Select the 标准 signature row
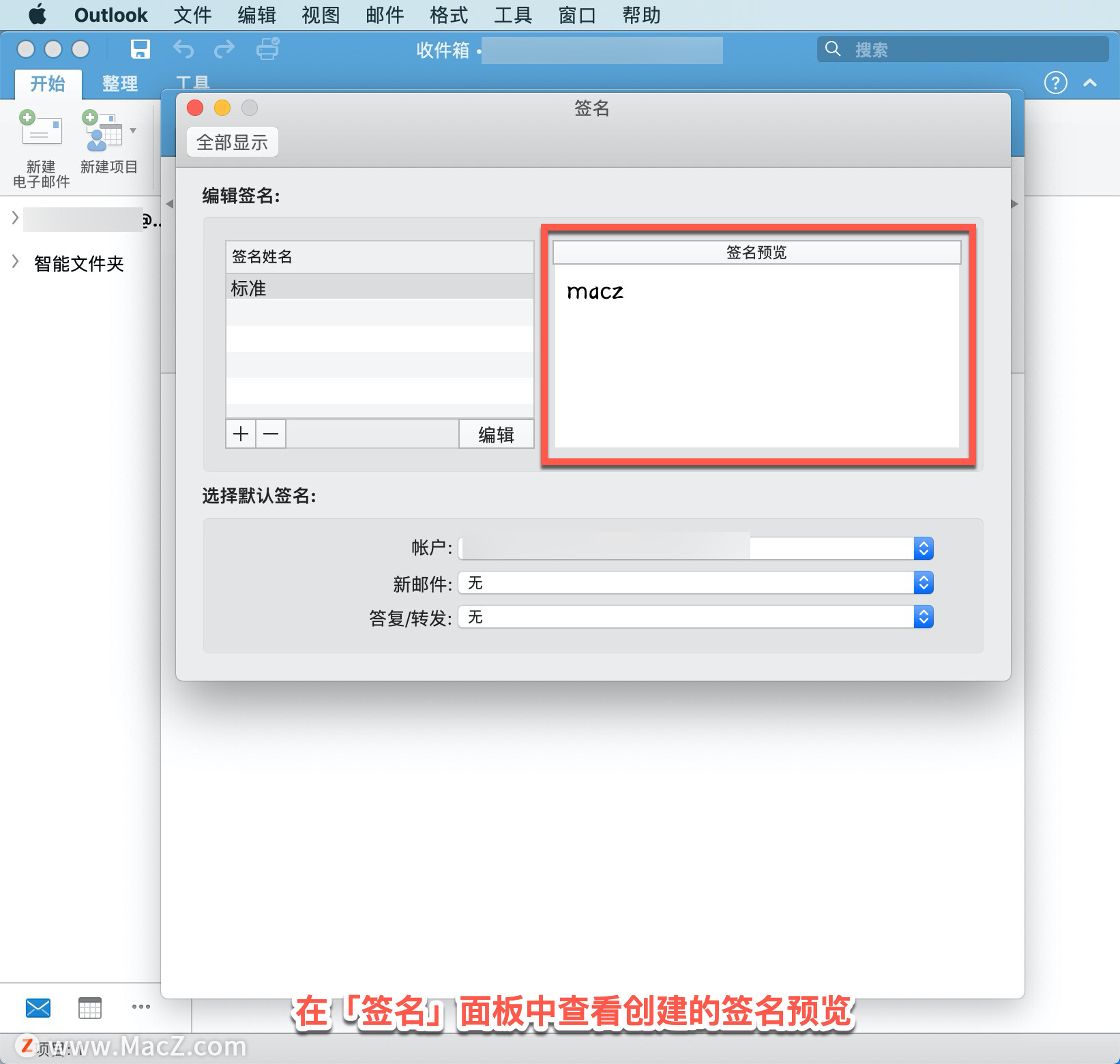Screen dimensions: 1120x1064 click(379, 288)
